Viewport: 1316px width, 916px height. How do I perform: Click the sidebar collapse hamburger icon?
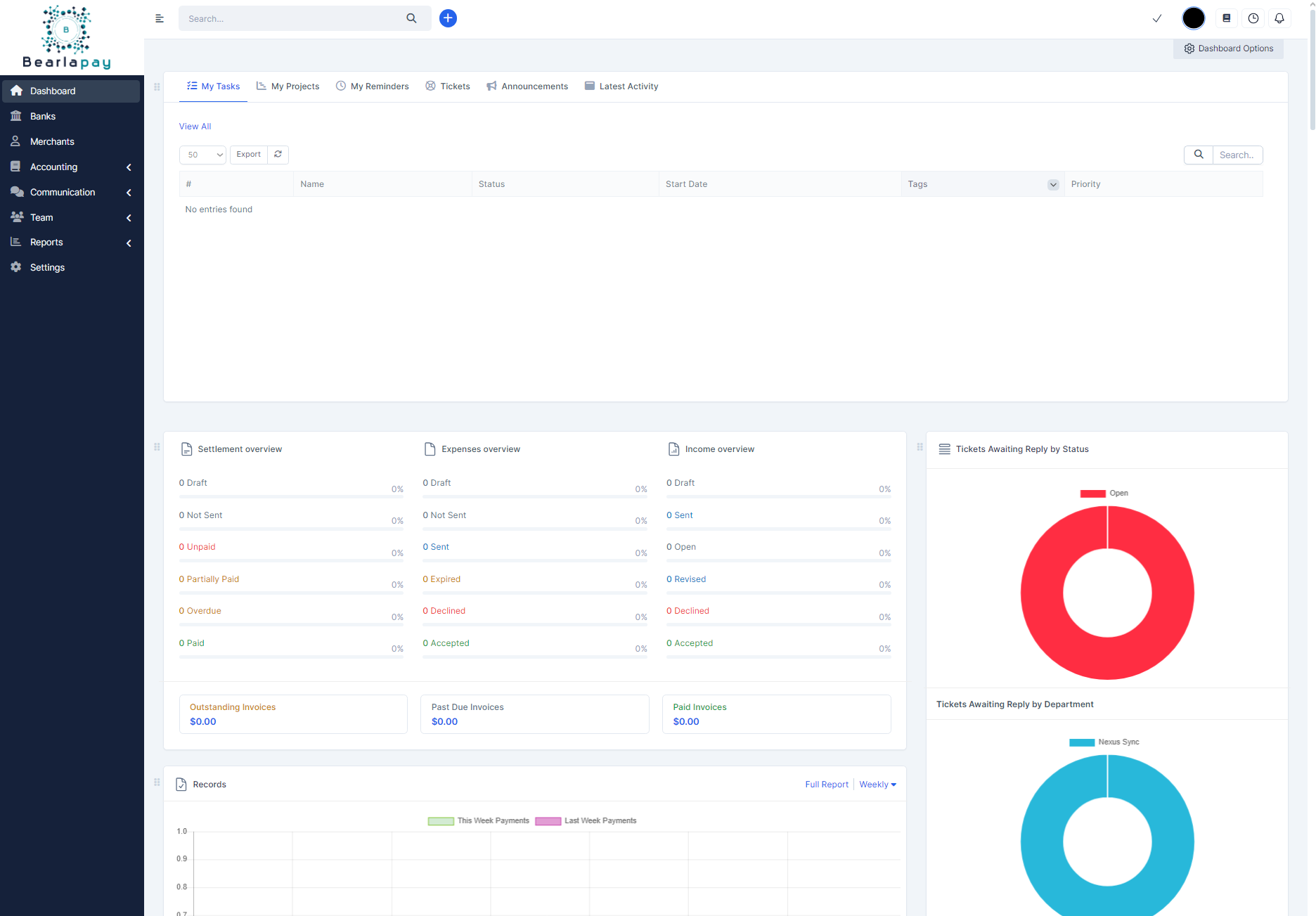(x=160, y=18)
